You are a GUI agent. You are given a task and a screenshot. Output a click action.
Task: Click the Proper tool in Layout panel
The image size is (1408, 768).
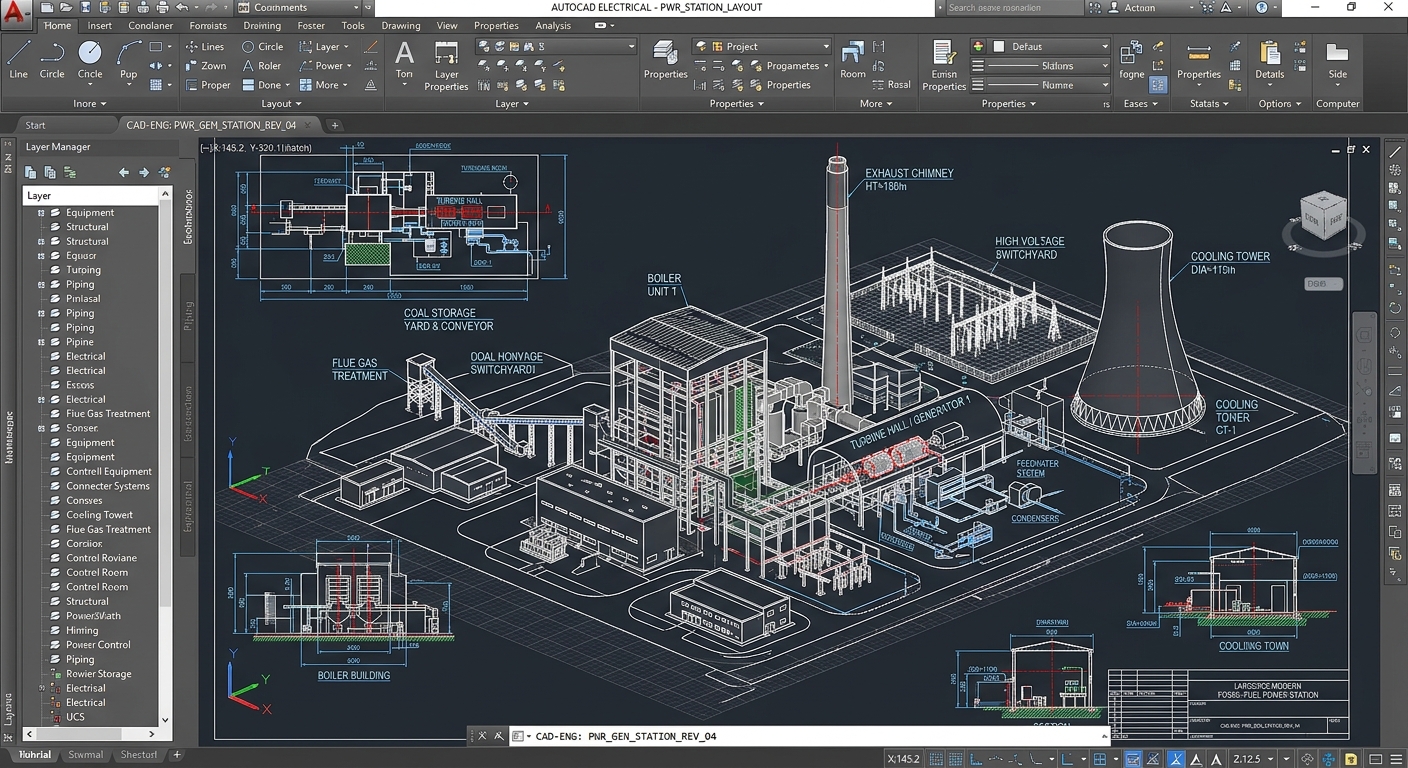point(206,85)
